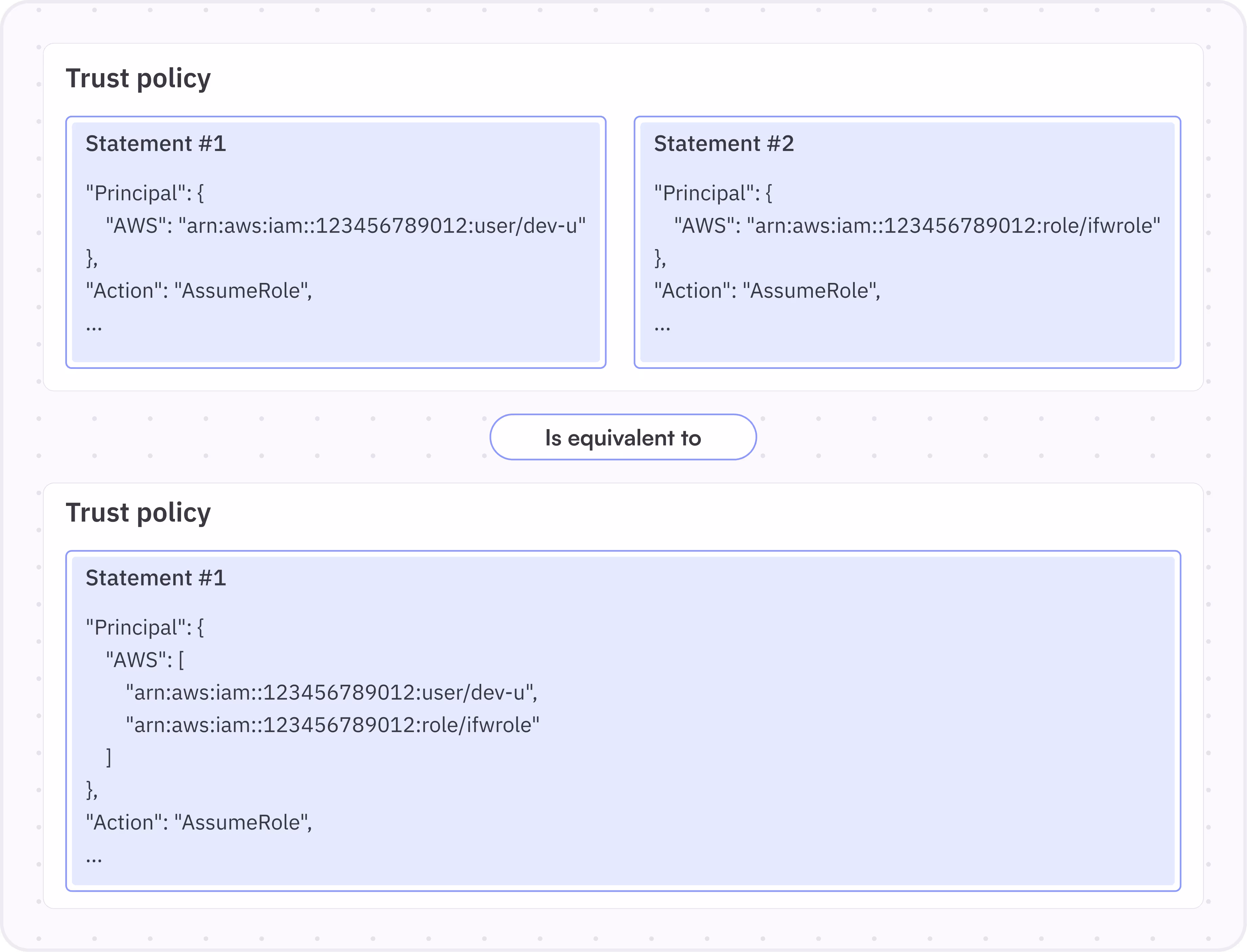Click the 'Is equivalent to' pill button
The height and width of the screenshot is (952, 1247).
point(623,438)
